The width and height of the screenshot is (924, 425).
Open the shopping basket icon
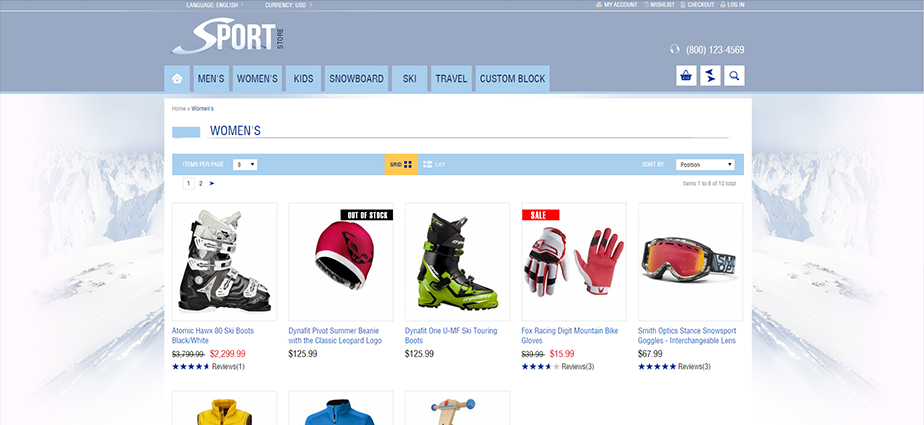[x=686, y=75]
